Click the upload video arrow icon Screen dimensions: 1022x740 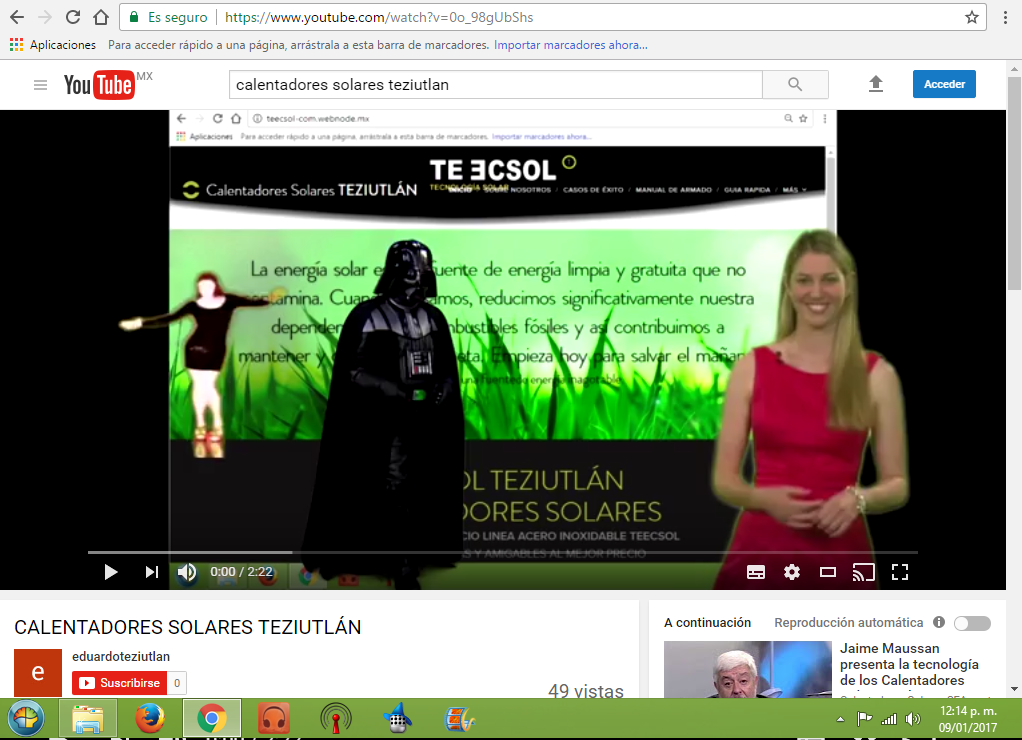[876, 84]
